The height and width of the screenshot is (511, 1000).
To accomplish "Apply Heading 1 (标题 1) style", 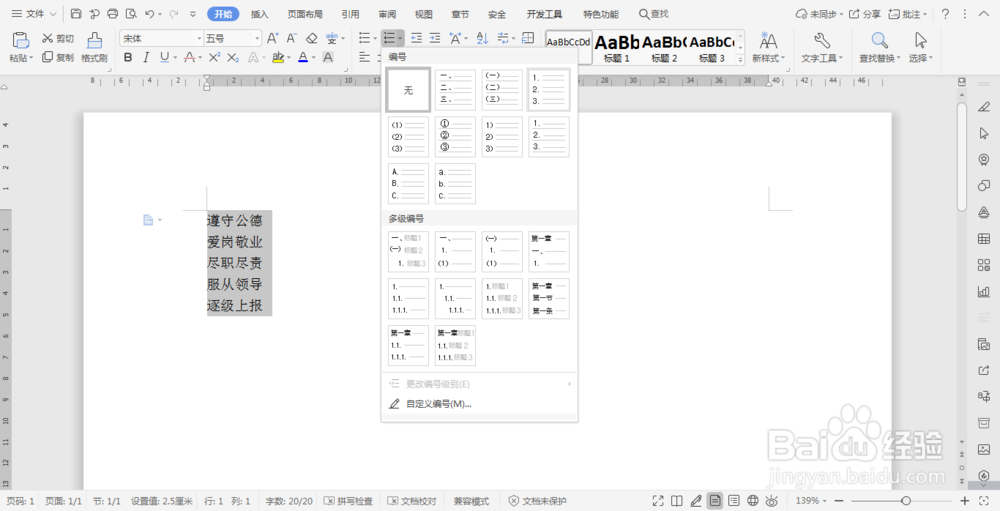I will (x=617, y=47).
